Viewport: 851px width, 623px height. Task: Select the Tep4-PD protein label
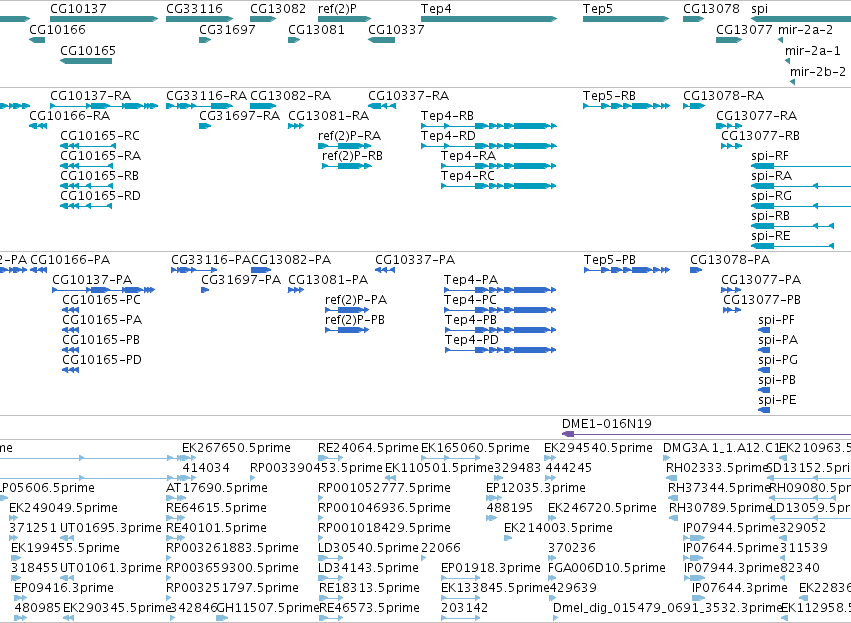[472, 339]
